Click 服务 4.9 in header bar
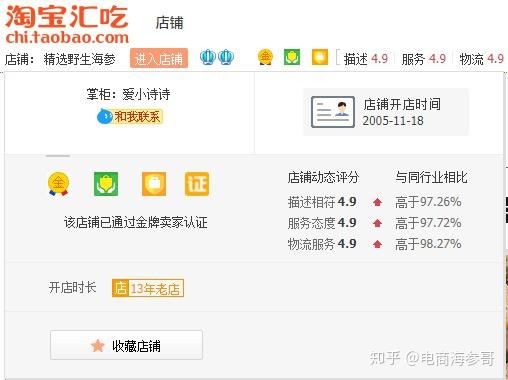Viewport: 508px width, 380px height. click(424, 59)
